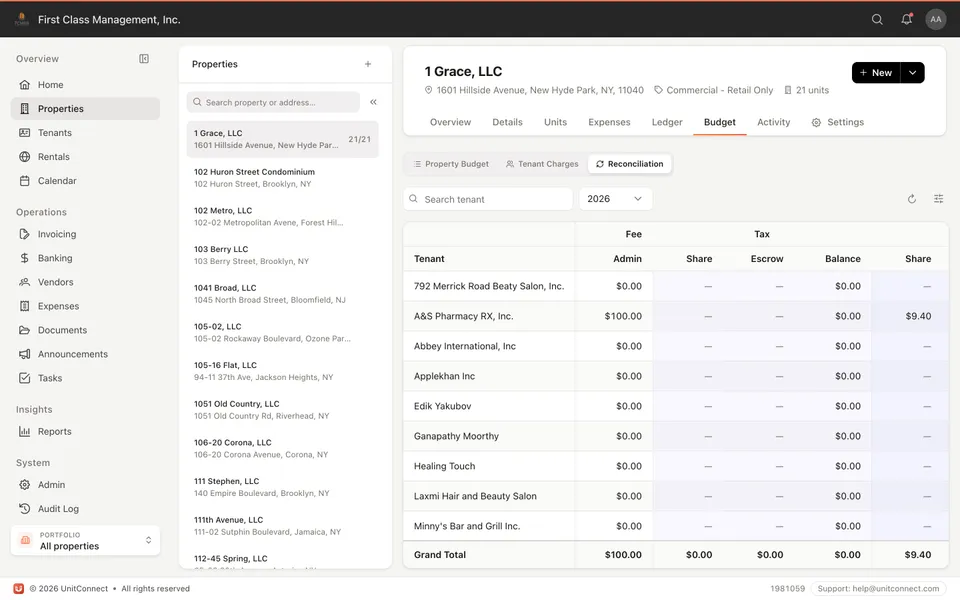Refresh the reconciliation table
Image resolution: width=960 pixels, height=600 pixels.
click(912, 199)
